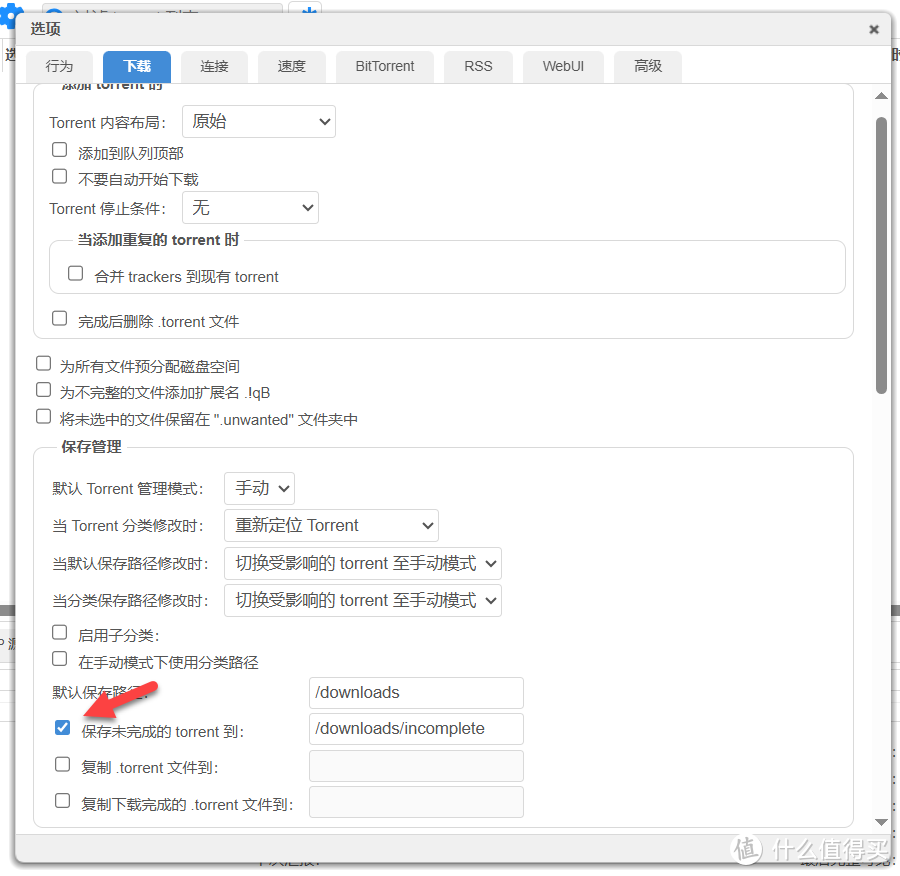Viewport: 900px width, 876px height.
Task: Close the 选项 options dialog
Action: [x=874, y=29]
